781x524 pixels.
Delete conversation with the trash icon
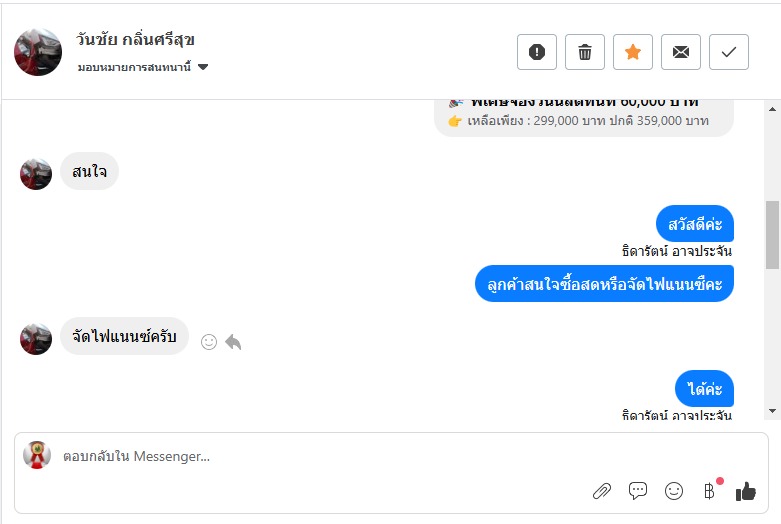point(585,52)
